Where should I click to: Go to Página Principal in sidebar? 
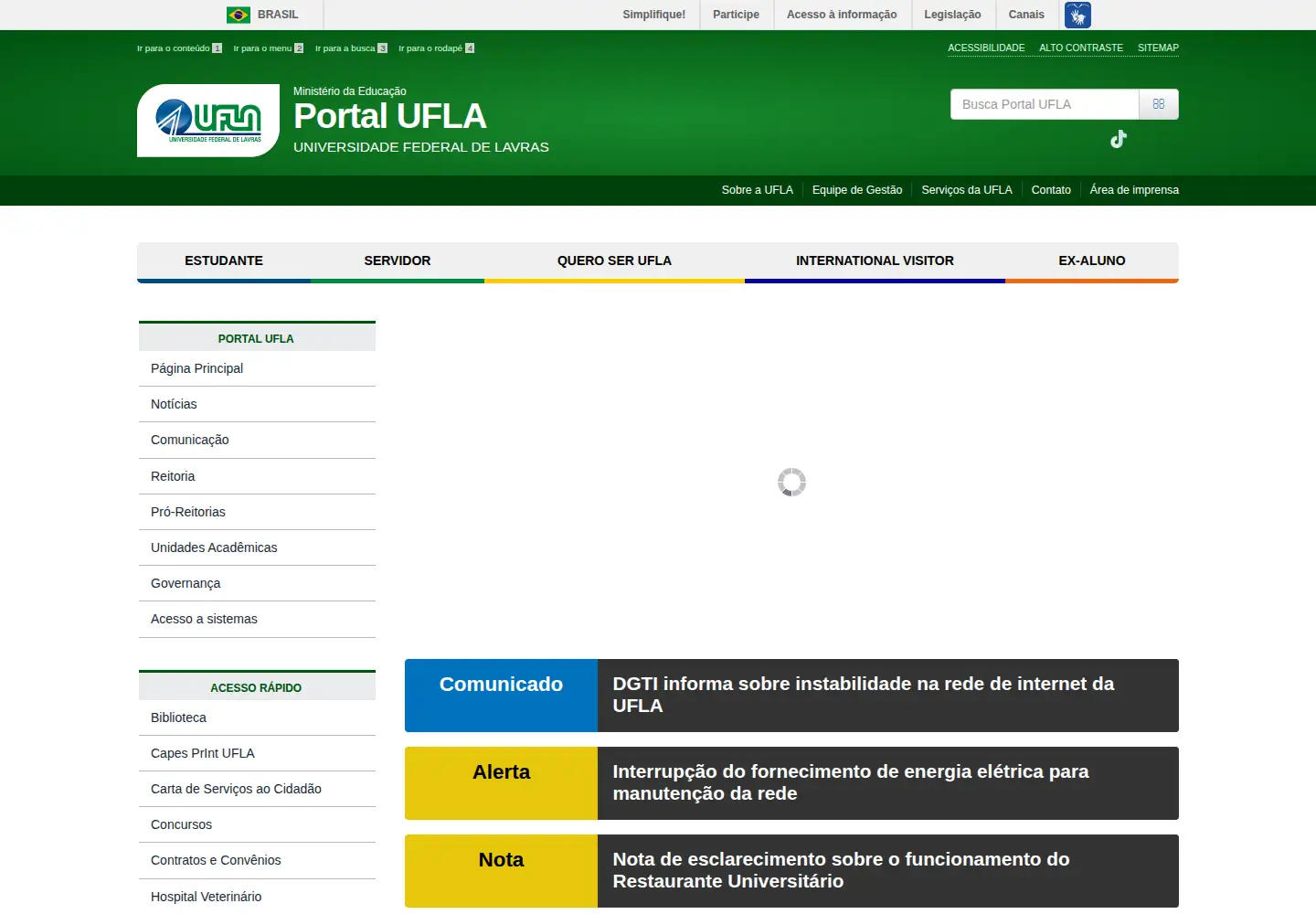click(x=257, y=368)
